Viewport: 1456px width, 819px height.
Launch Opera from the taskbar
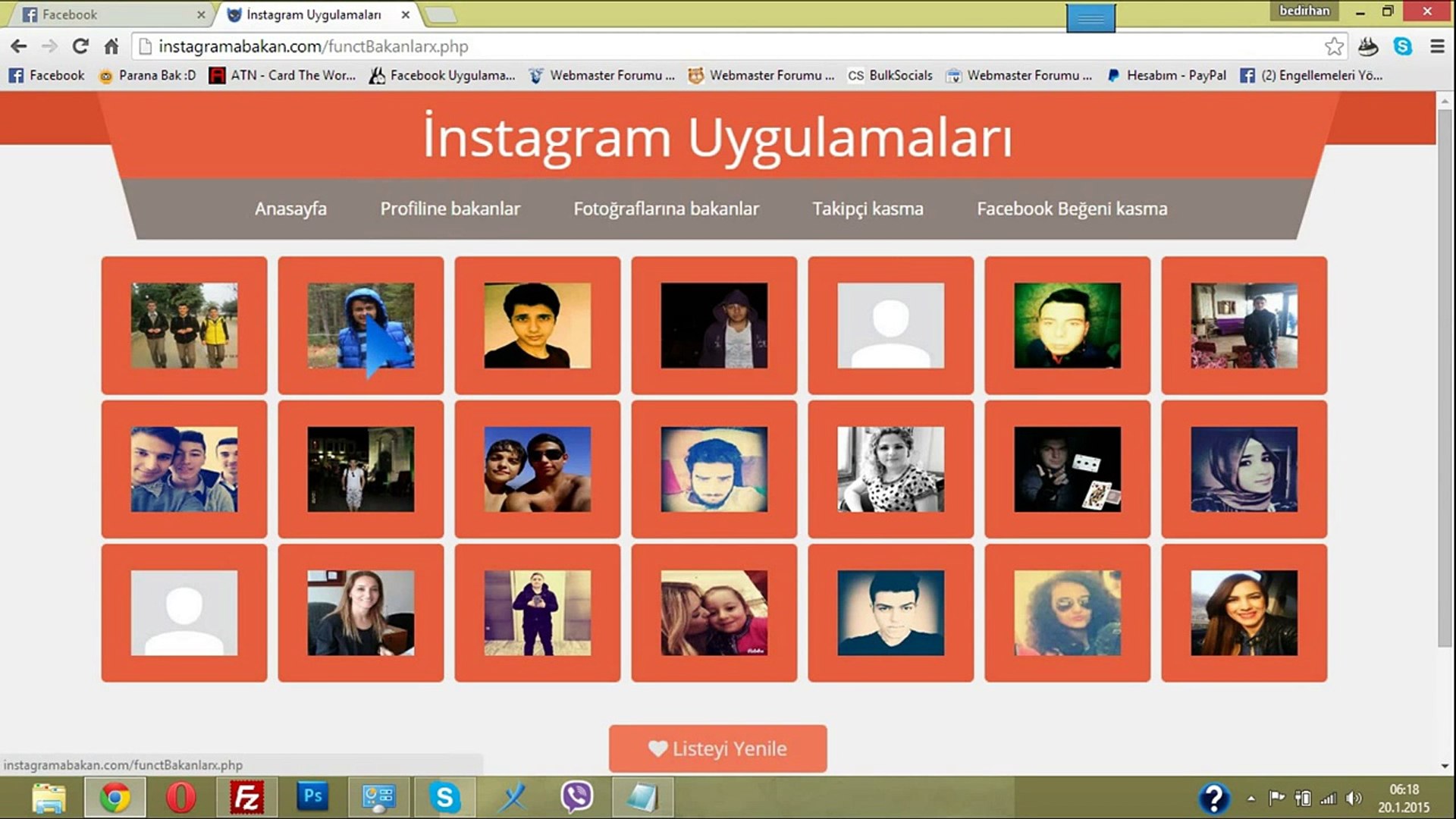(180, 797)
